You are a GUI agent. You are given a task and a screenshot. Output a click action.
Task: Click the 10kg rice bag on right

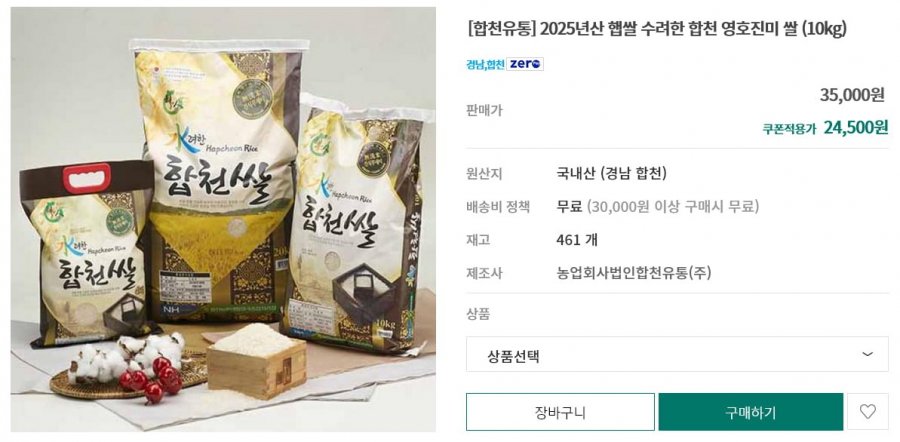358,224
